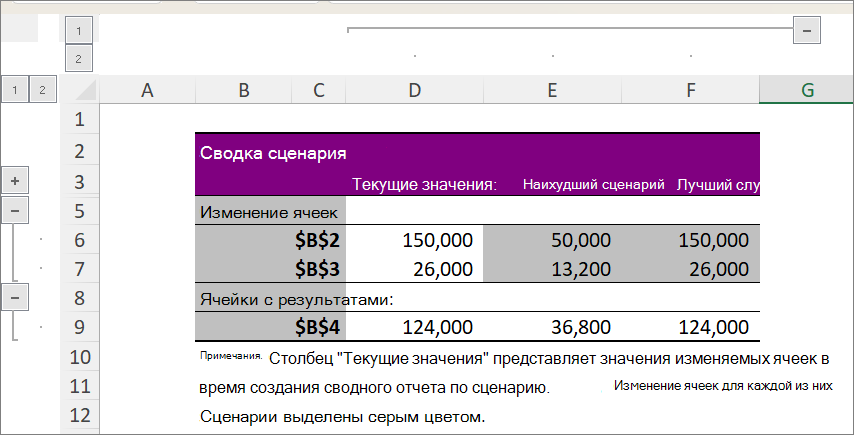Collapse row group beside row 5

click(15, 210)
